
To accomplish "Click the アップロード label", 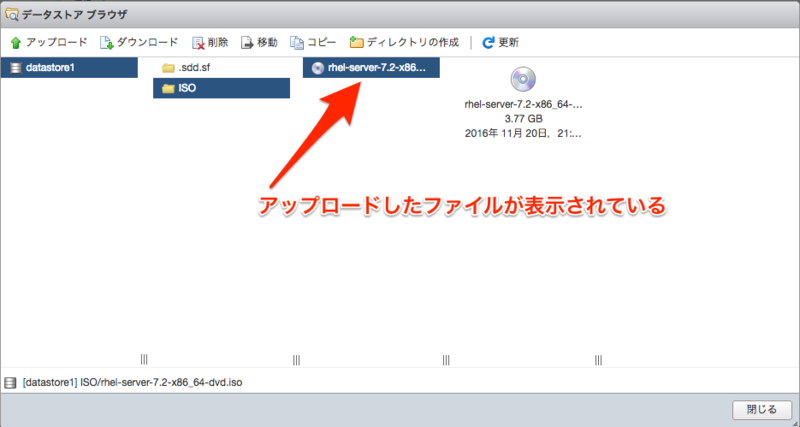I will click(x=57, y=42).
